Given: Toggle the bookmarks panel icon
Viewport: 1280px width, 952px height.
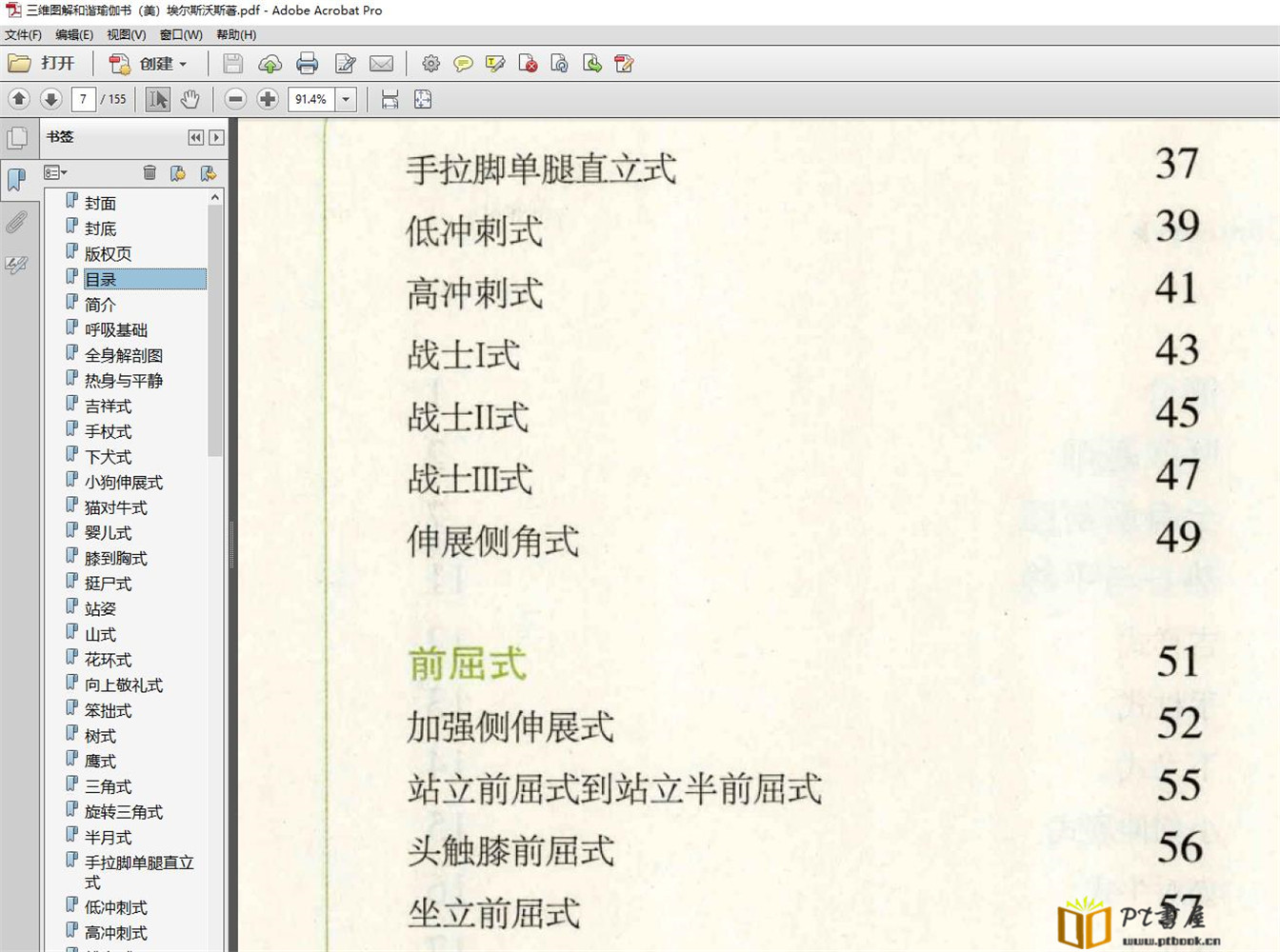Looking at the screenshot, I should (17, 179).
